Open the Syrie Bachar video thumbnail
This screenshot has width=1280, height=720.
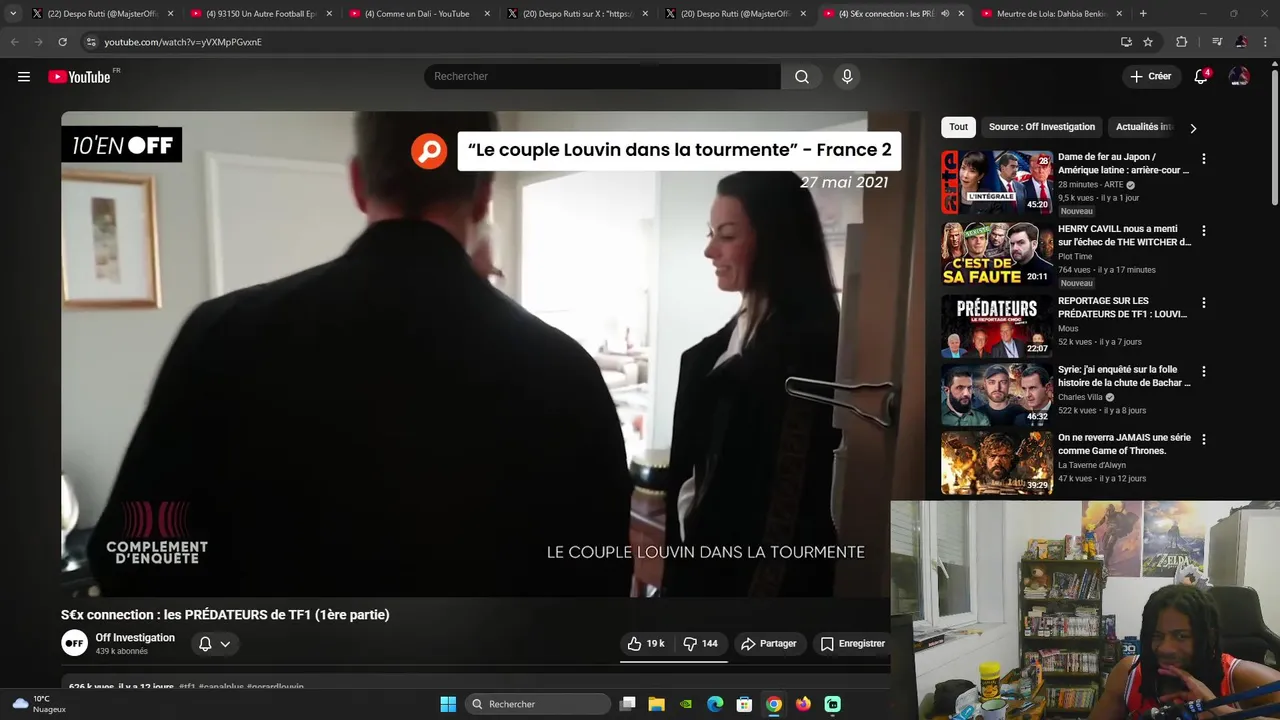(996, 394)
